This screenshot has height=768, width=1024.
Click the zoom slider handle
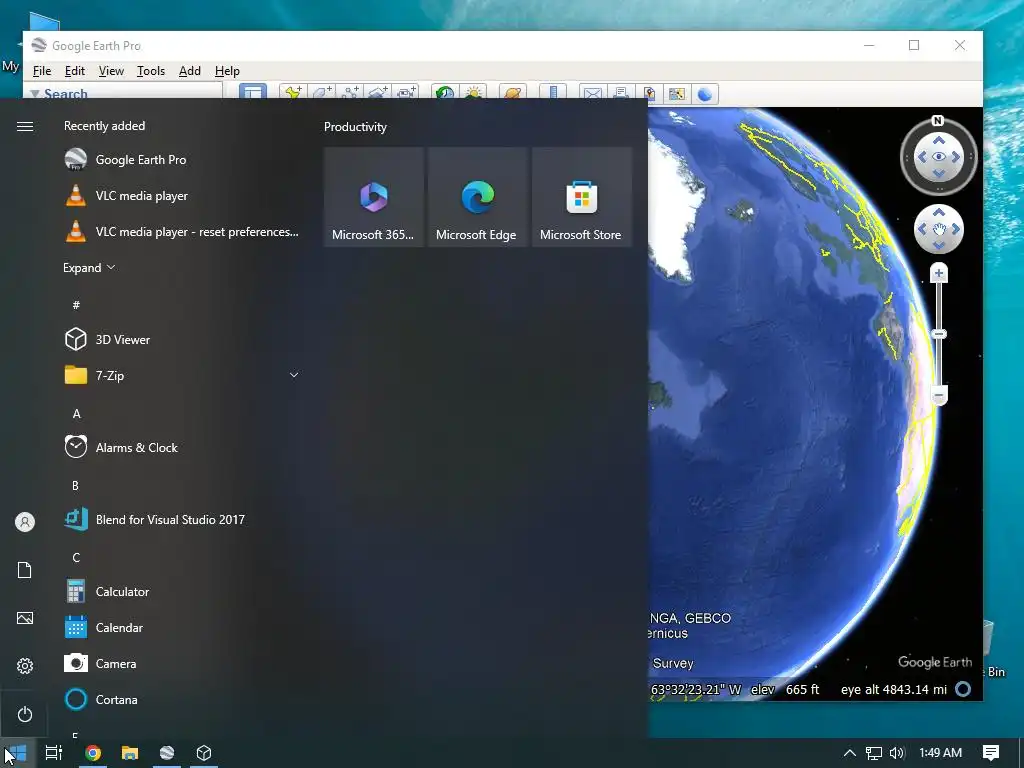(x=938, y=334)
